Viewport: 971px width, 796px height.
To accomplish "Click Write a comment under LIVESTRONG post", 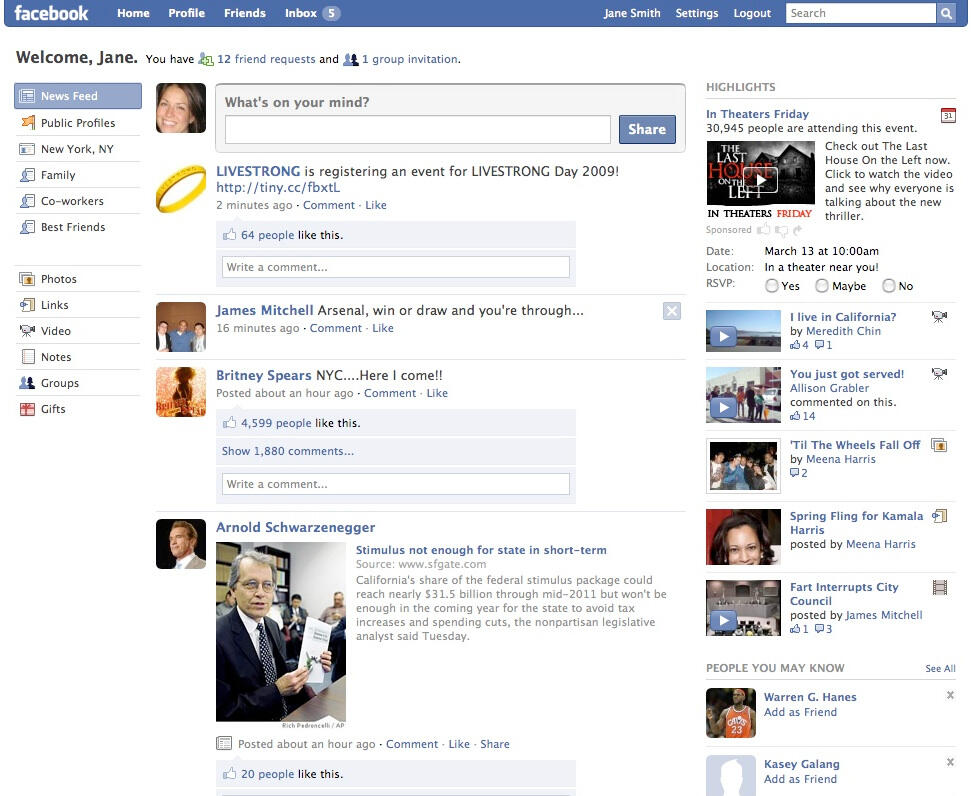I will [x=396, y=267].
